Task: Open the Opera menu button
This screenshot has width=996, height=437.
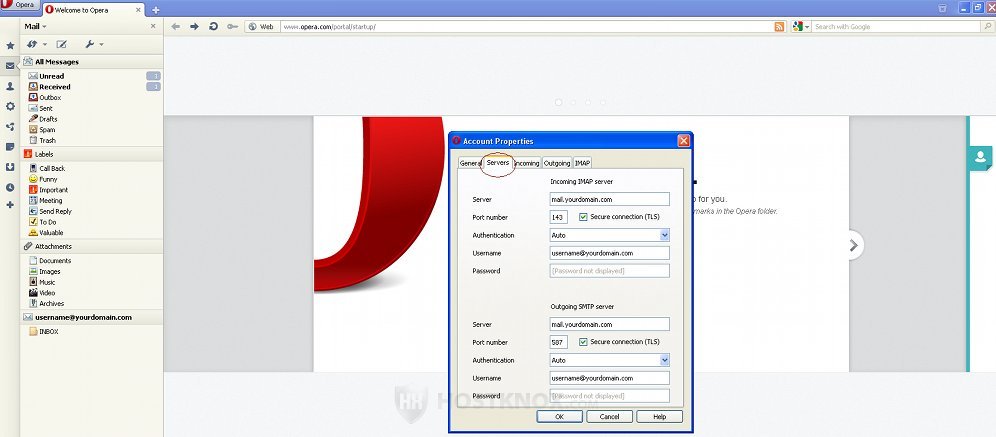Action: click(20, 5)
